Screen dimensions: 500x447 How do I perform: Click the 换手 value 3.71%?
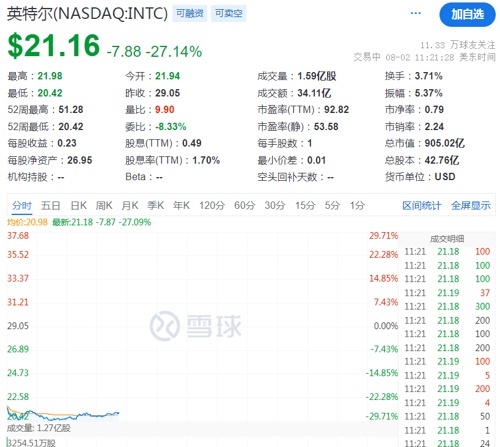[x=429, y=76]
